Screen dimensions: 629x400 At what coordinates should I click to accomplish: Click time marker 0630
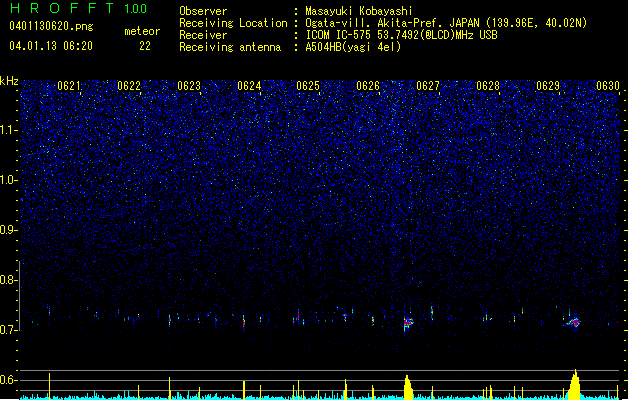(x=608, y=86)
